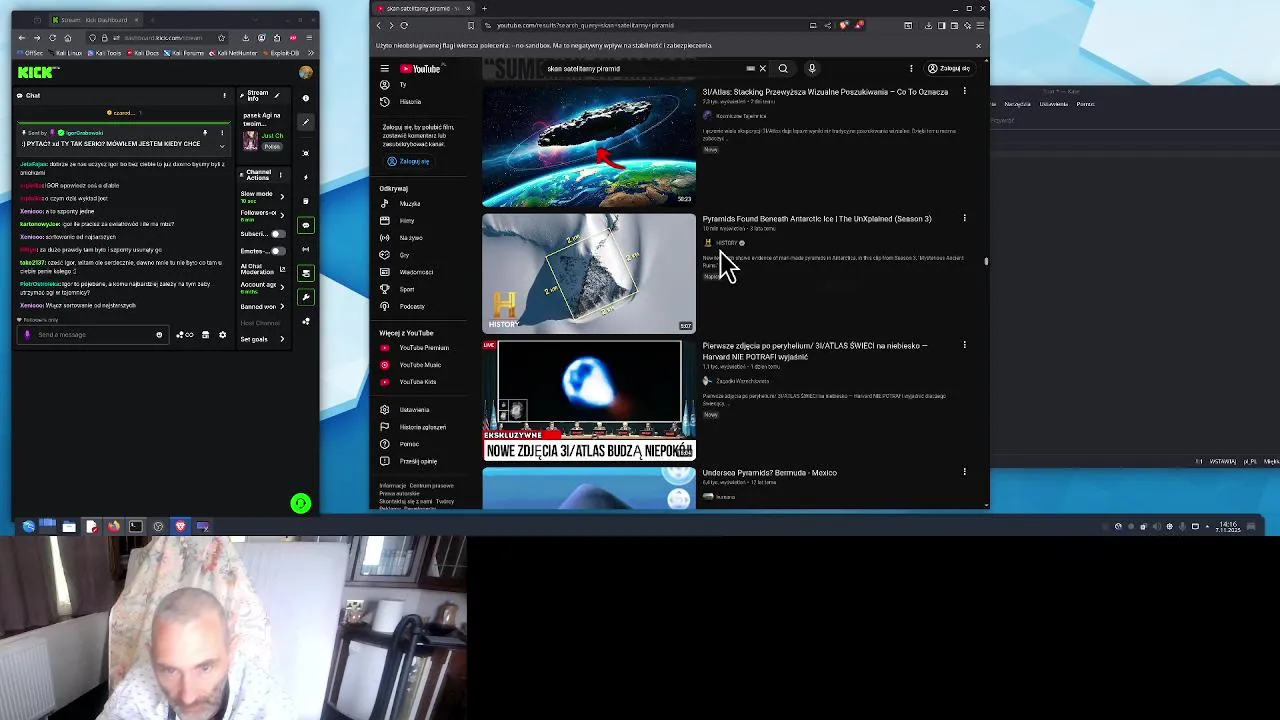The width and height of the screenshot is (1280, 720).
Task: Open Pomoc in YouTube sidebar
Action: 409,444
